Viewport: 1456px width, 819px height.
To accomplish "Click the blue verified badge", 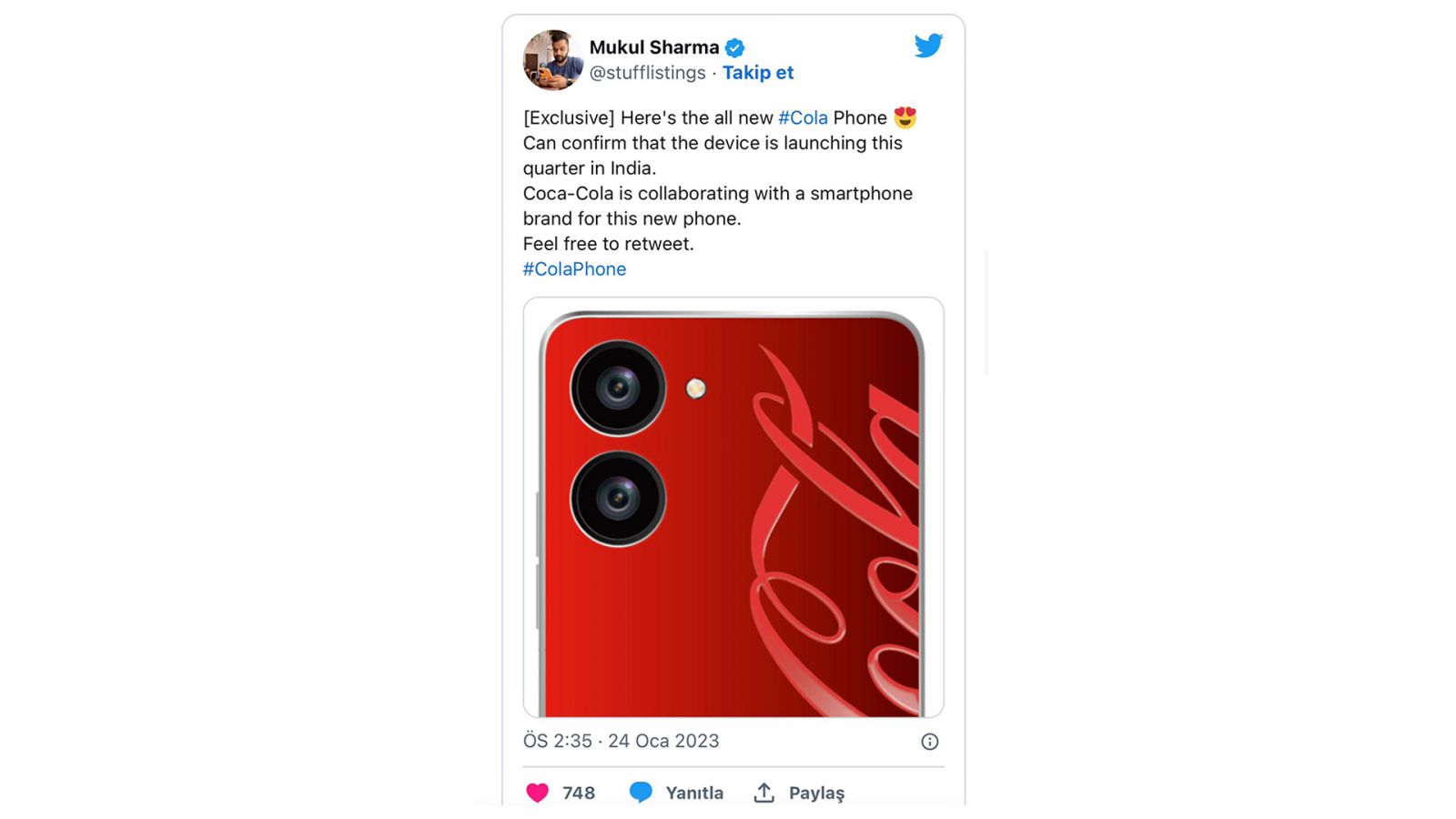I will point(735,48).
